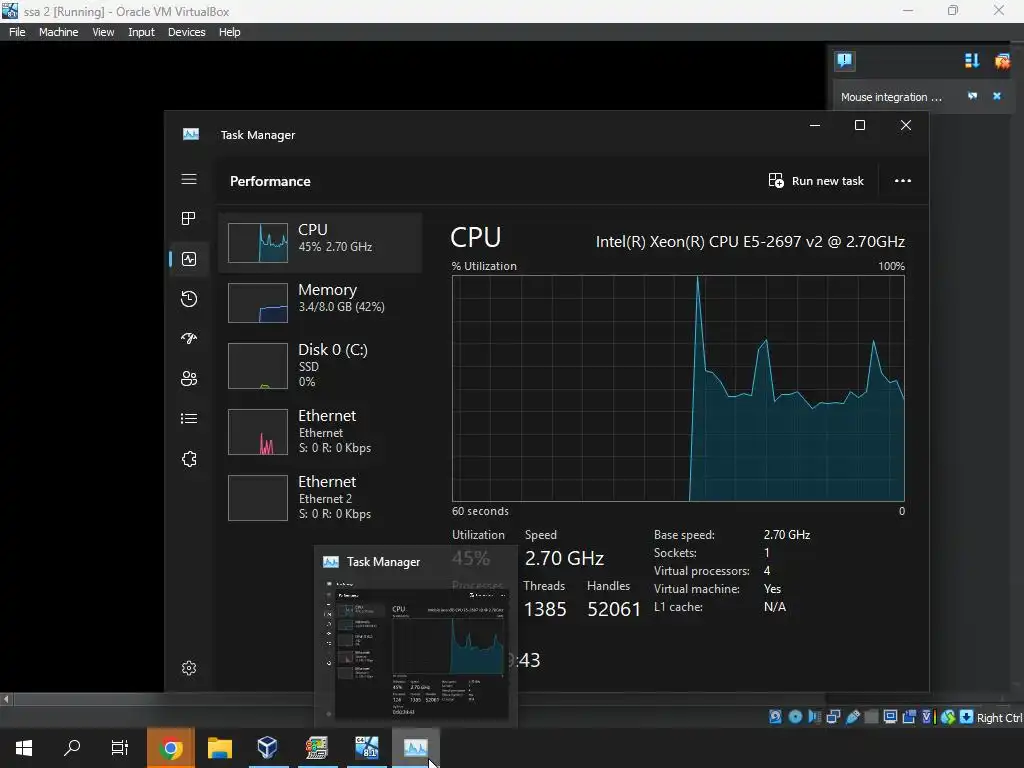Click clear all notifications icon
Viewport: 1024px width, 768px height.
1002,61
